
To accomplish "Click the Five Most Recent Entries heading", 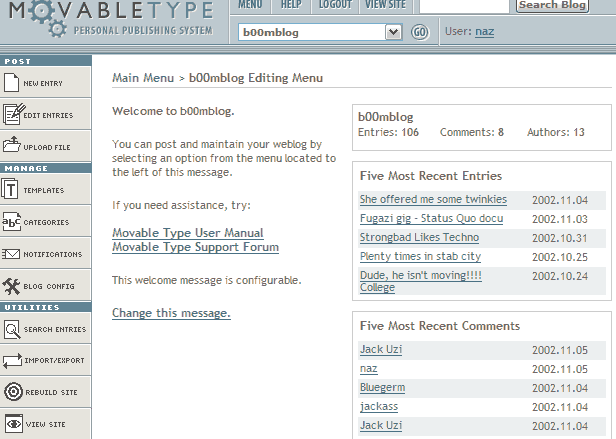I will coord(431,176).
